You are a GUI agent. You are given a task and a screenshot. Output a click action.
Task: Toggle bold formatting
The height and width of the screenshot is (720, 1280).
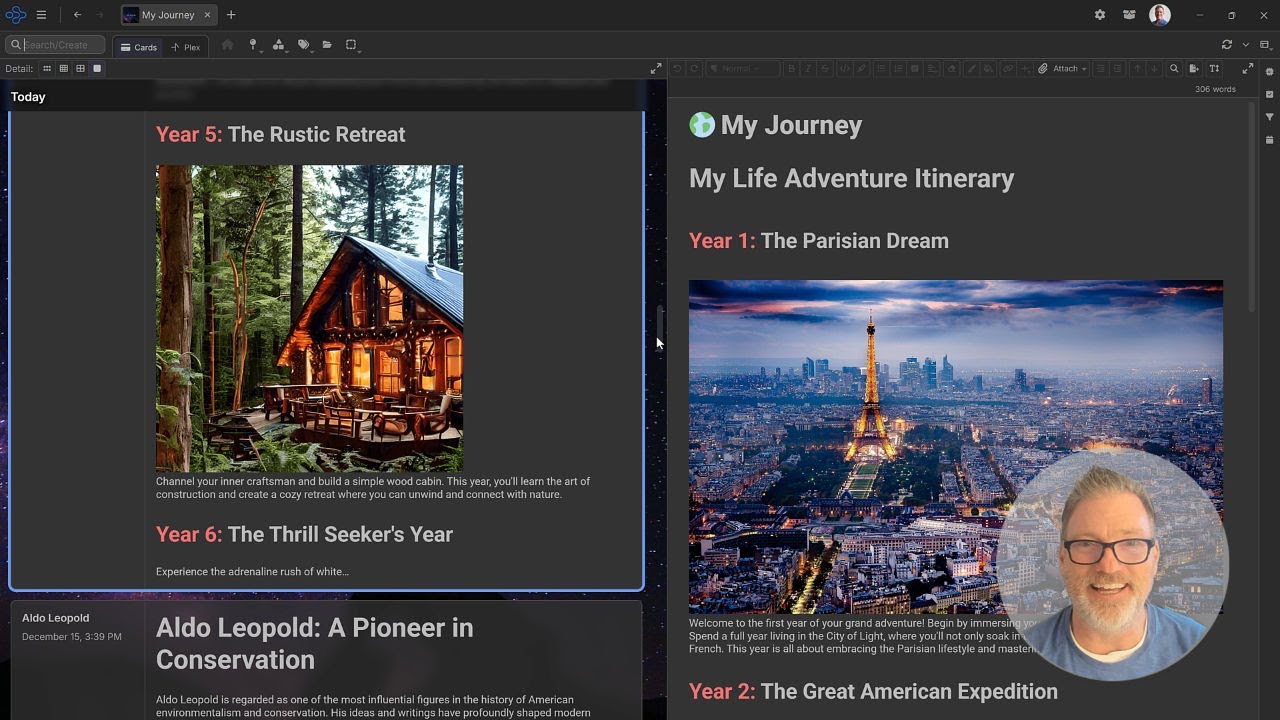791,69
